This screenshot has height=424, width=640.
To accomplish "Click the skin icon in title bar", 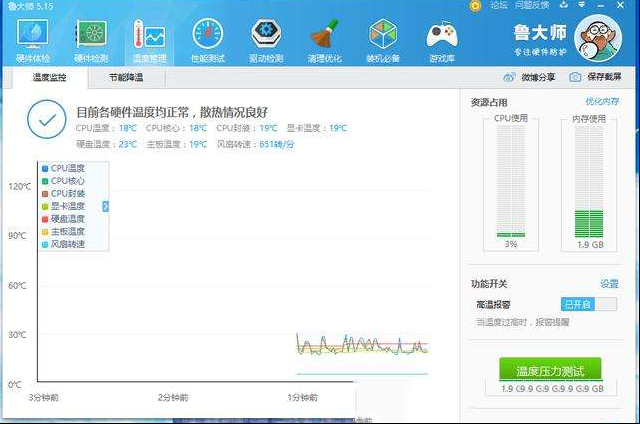I will point(564,5).
